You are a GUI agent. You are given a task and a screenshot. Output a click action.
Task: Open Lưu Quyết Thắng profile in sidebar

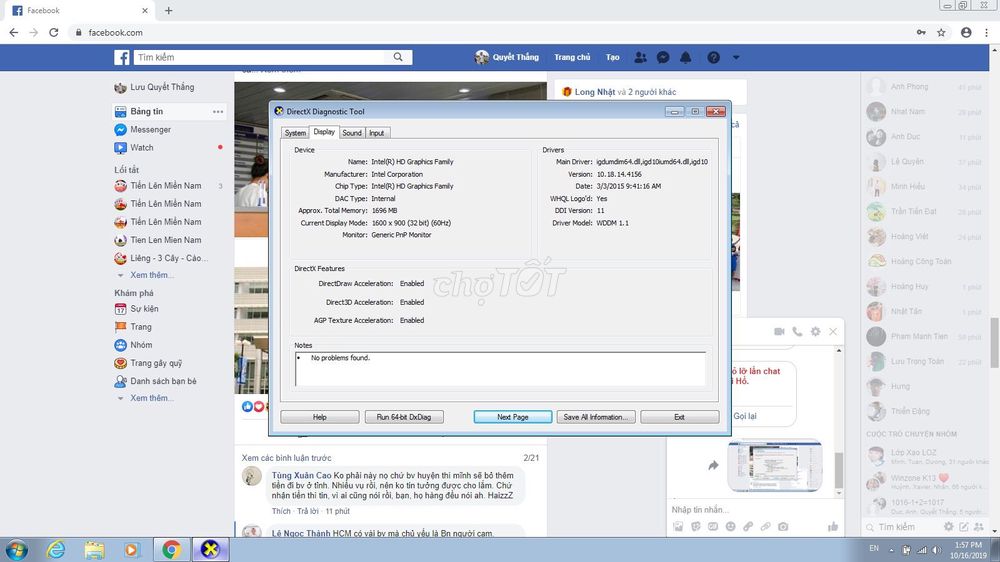pos(154,87)
